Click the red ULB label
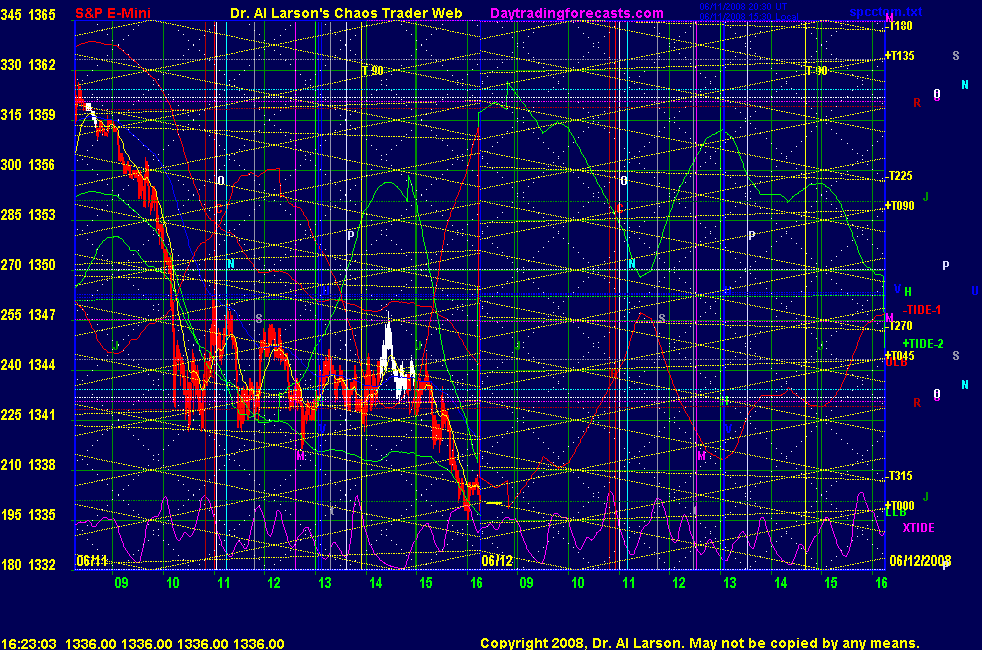 pyautogui.click(x=897, y=363)
